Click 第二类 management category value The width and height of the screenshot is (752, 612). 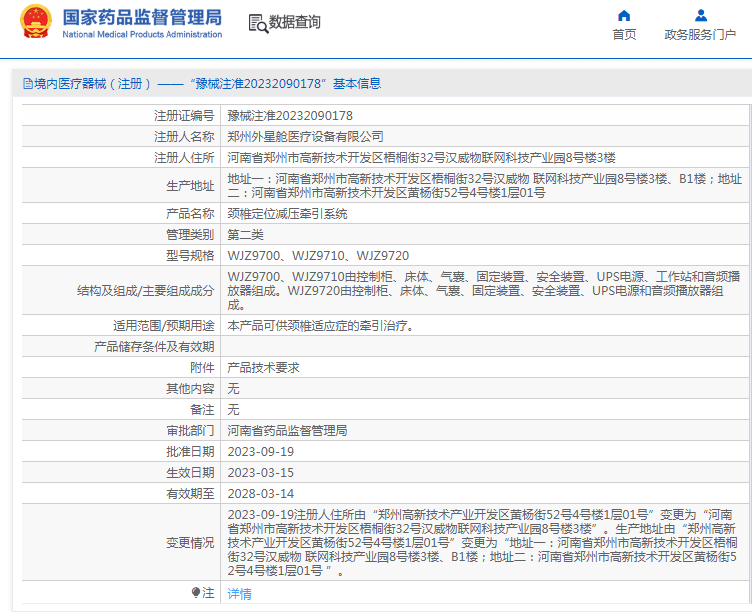246,235
